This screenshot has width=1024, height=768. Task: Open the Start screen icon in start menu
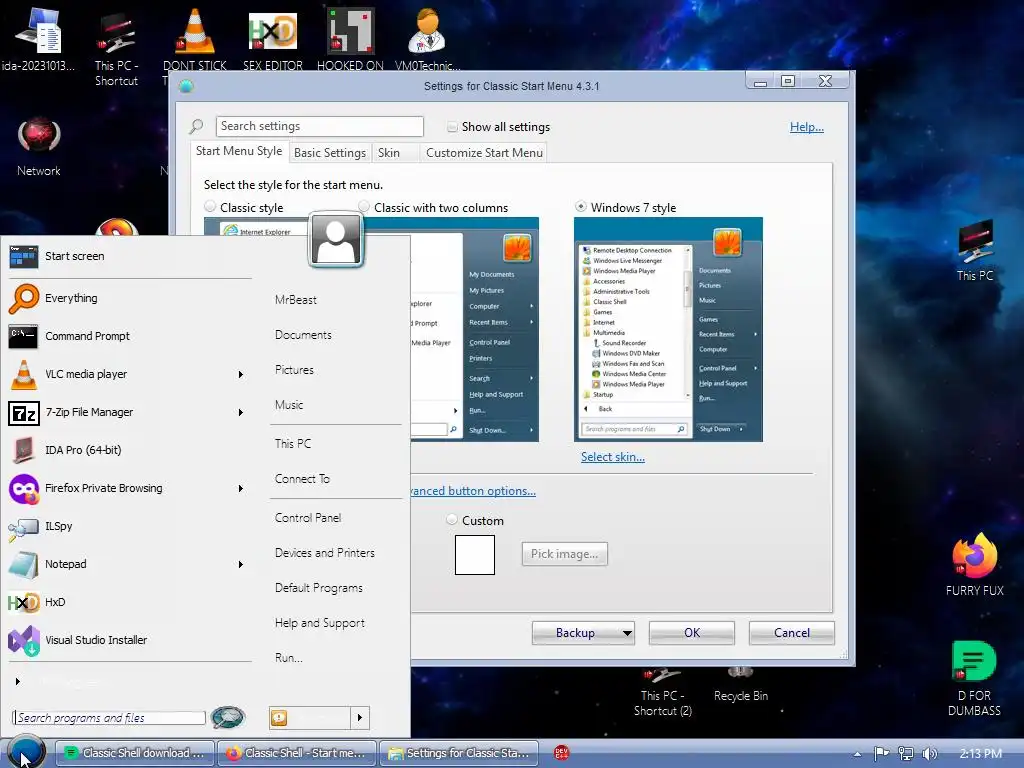click(24, 256)
